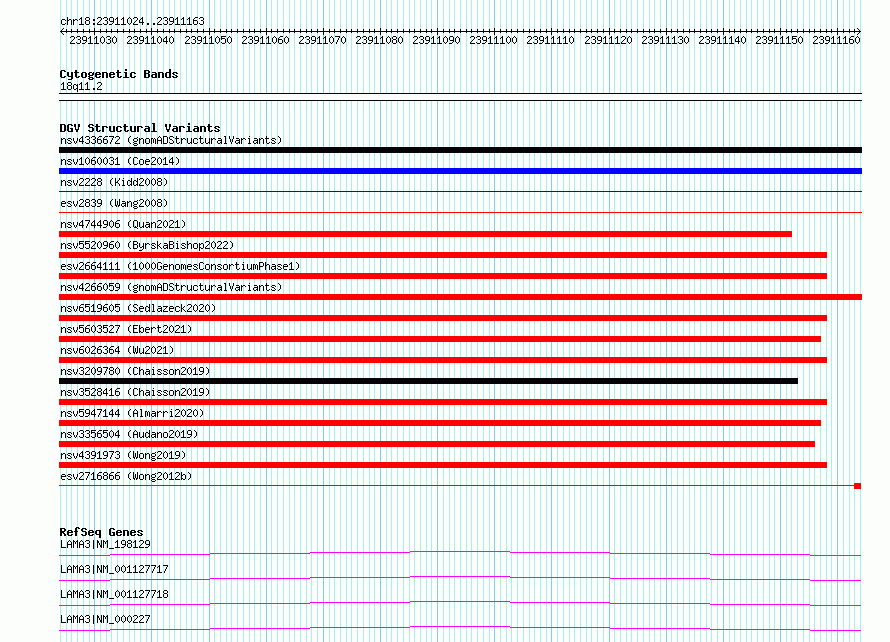Screen dimensions: 890x642
Task: Select the red nsv4266059 gnomAD bar
Action: tap(460, 297)
